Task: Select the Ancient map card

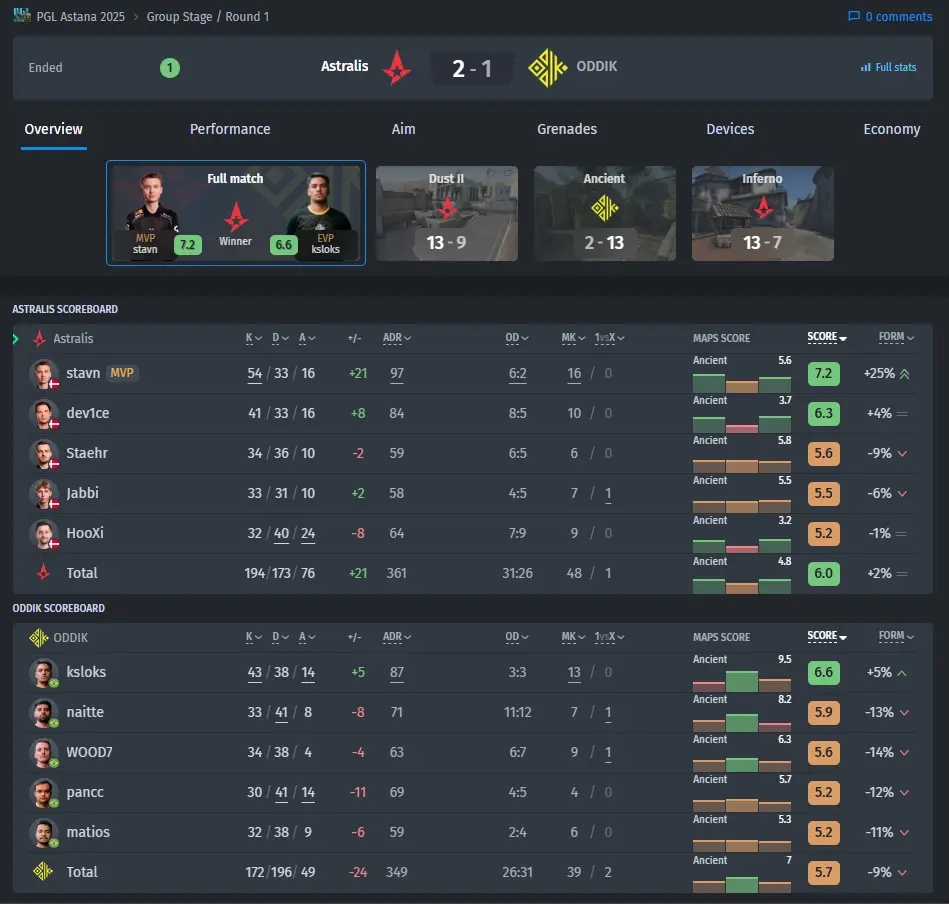Action: [x=605, y=214]
